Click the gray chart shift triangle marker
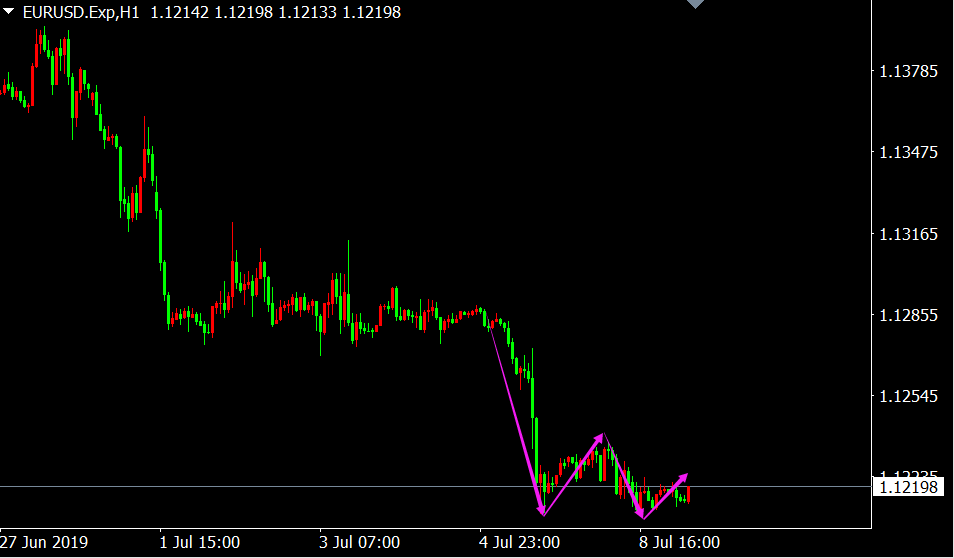This screenshot has height=558, width=954. coord(694,5)
